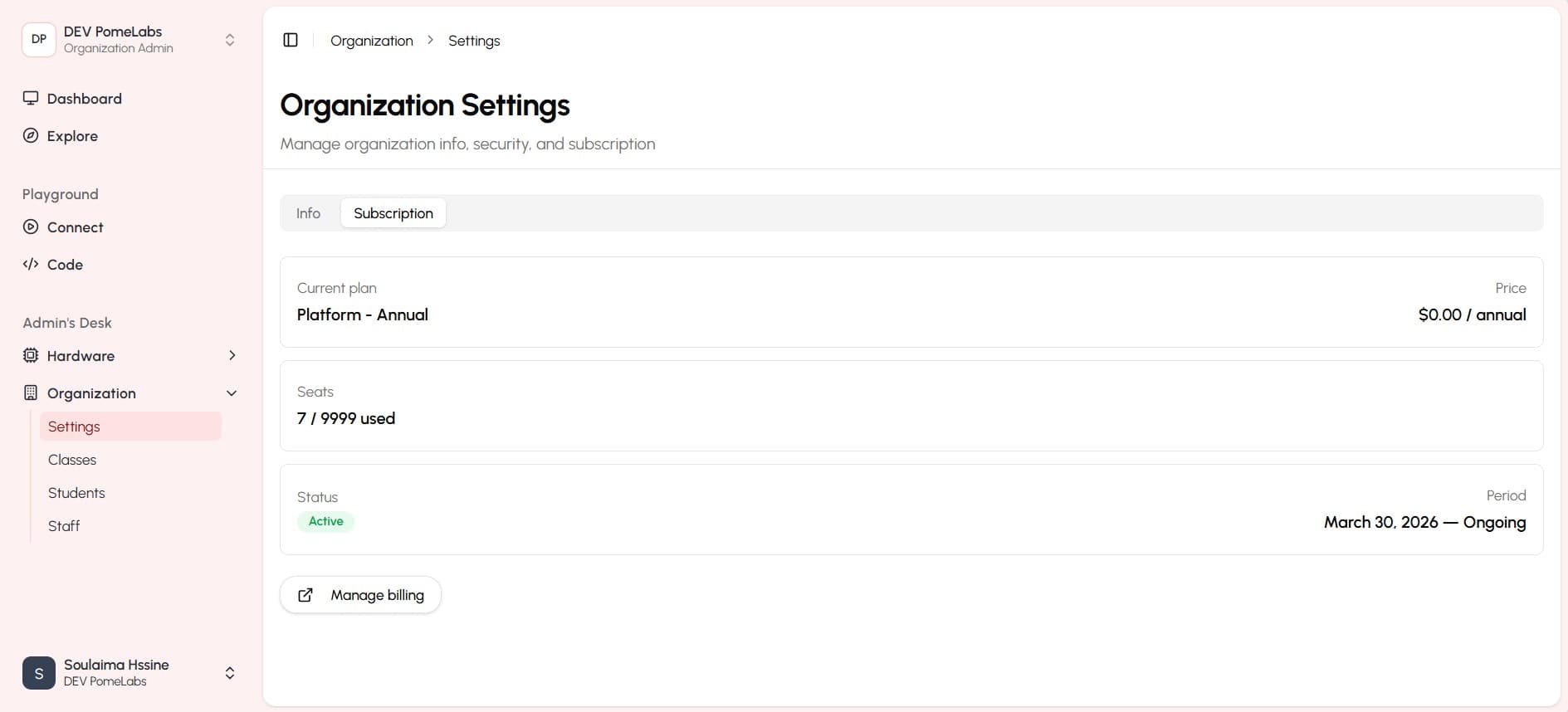Click the Explore compass icon

pos(31,135)
